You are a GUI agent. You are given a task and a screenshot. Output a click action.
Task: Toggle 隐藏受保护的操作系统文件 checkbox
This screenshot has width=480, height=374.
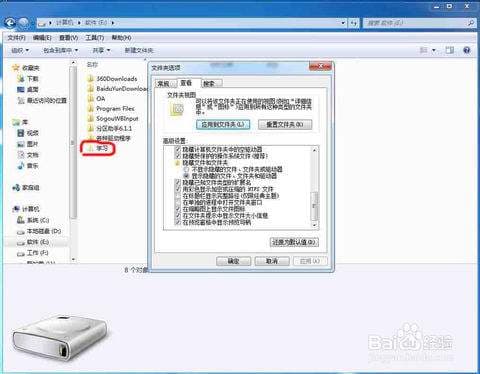pyautogui.click(x=178, y=156)
